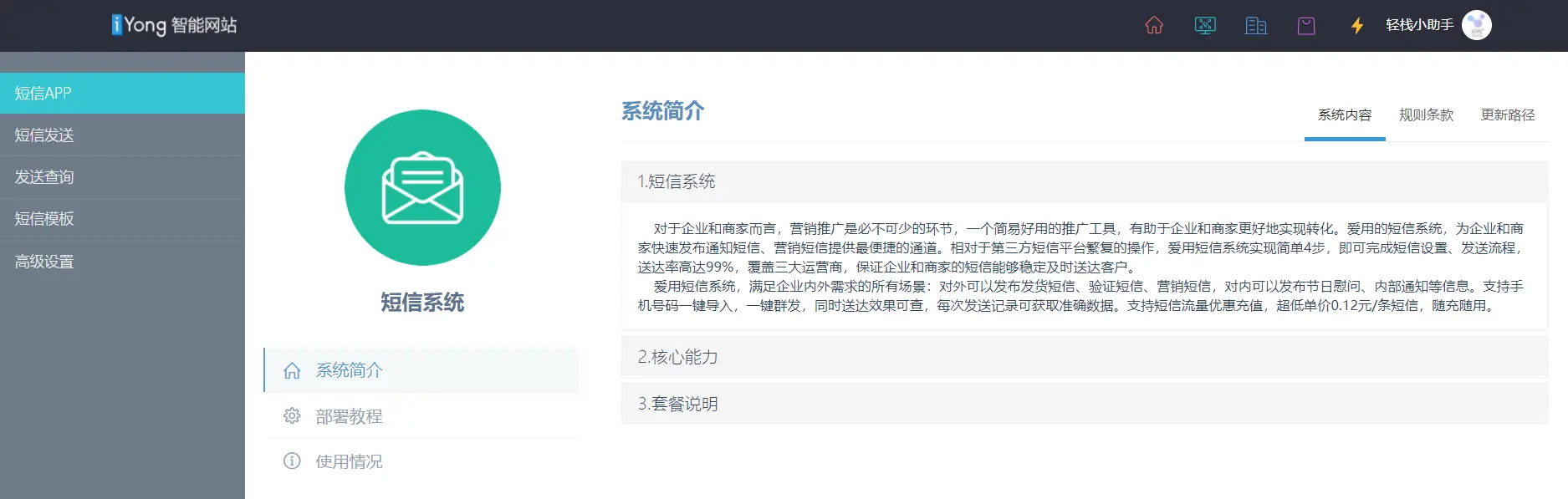Open the purple shopping bag icon
The width and height of the screenshot is (1568, 499).
[1306, 25]
